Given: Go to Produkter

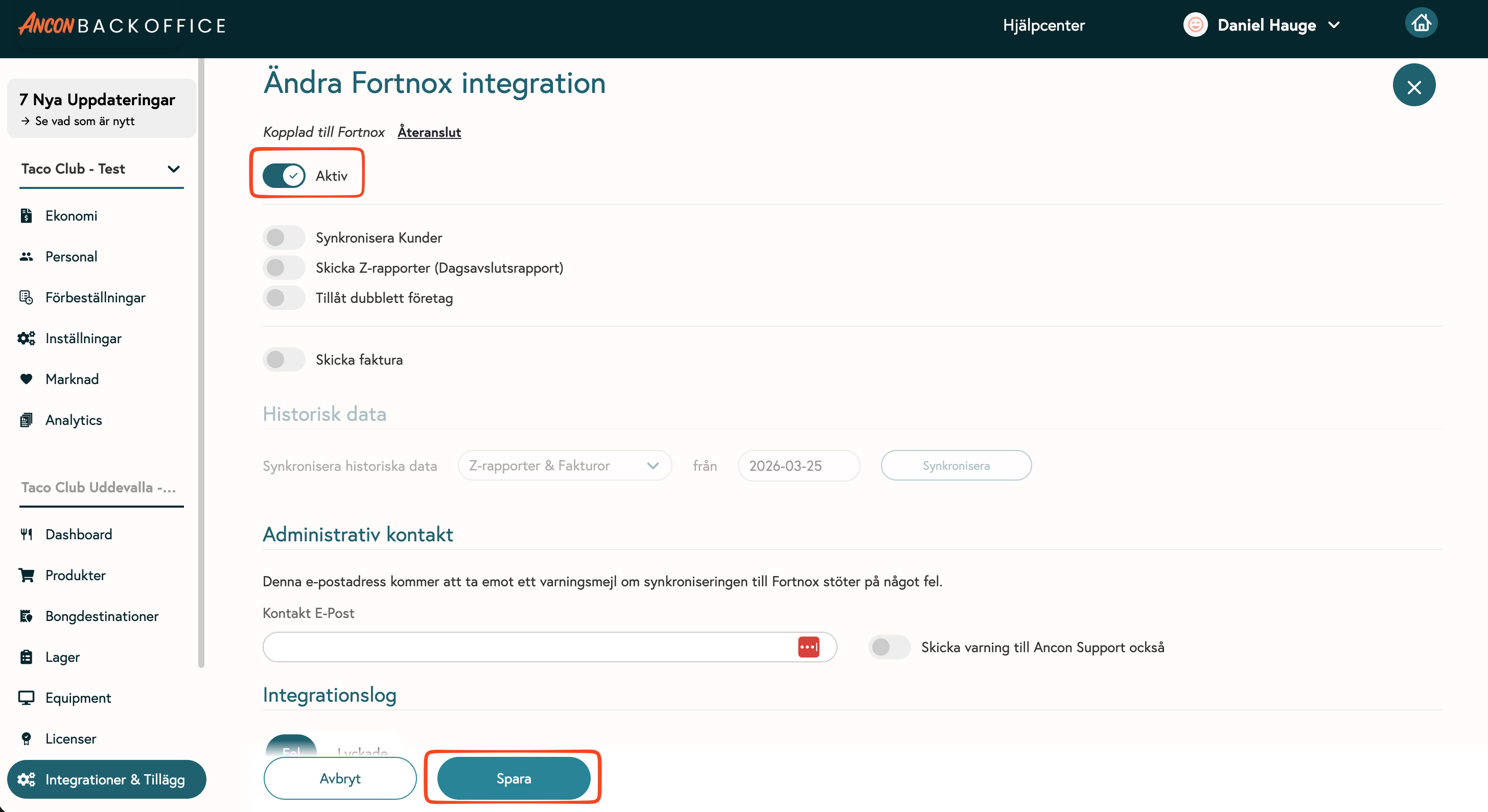Looking at the screenshot, I should (x=76, y=576).
